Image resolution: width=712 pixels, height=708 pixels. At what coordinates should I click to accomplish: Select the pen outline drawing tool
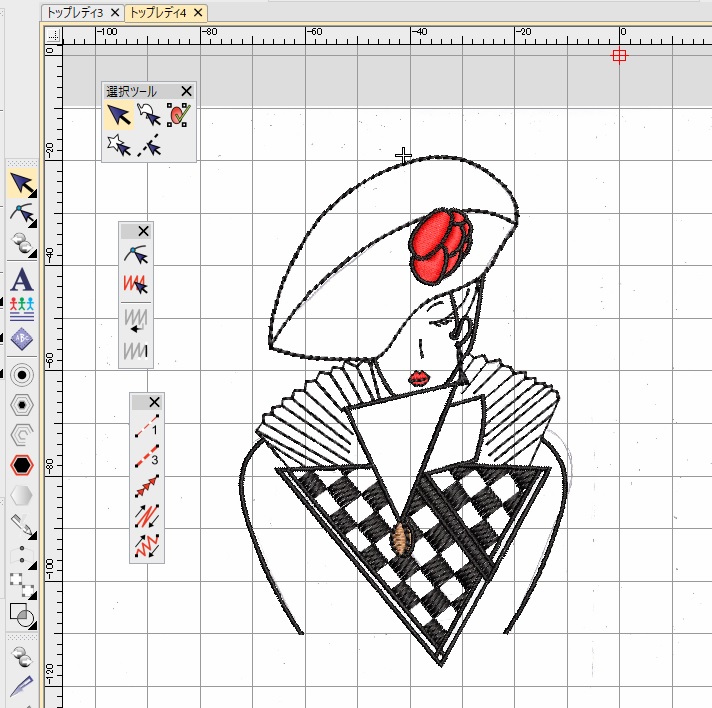22,525
